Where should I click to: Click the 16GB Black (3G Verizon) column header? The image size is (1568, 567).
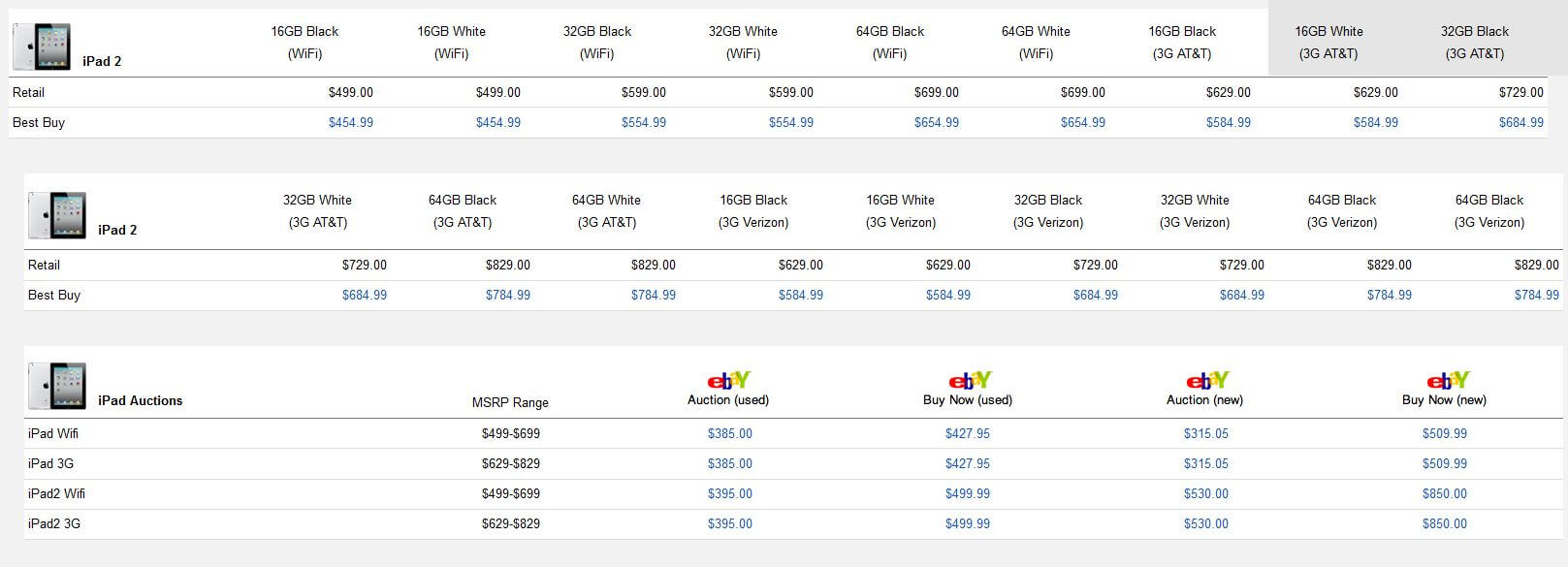(x=753, y=211)
